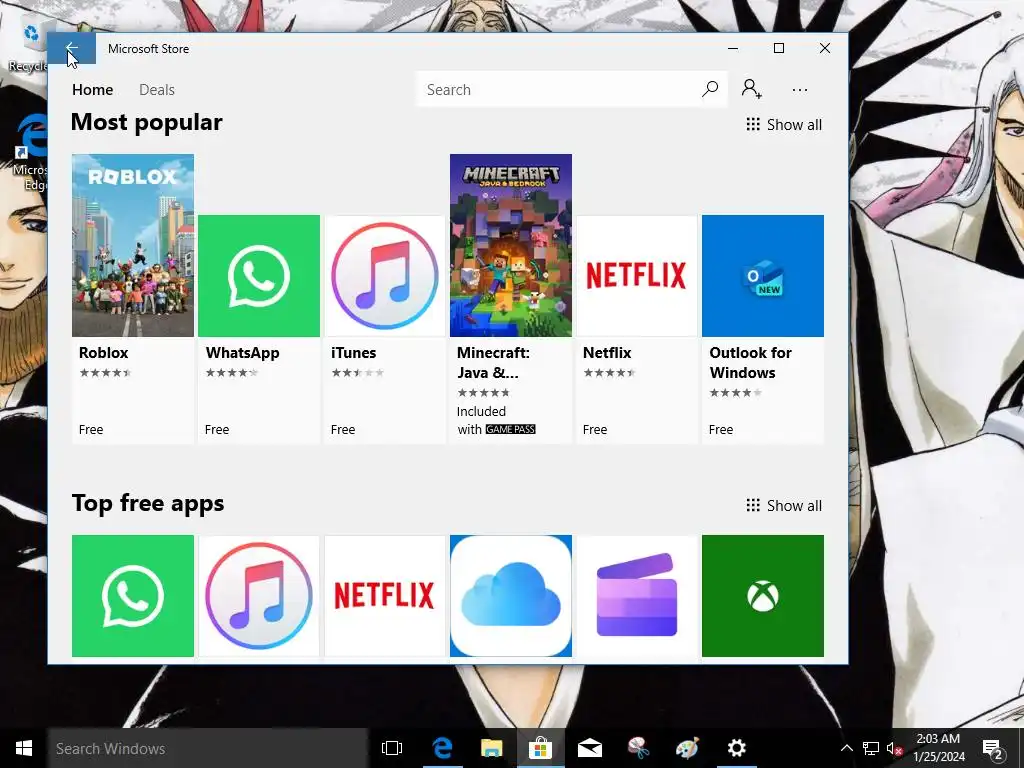Expand hidden system tray icons
This screenshot has height=768, width=1024.
click(x=846, y=748)
